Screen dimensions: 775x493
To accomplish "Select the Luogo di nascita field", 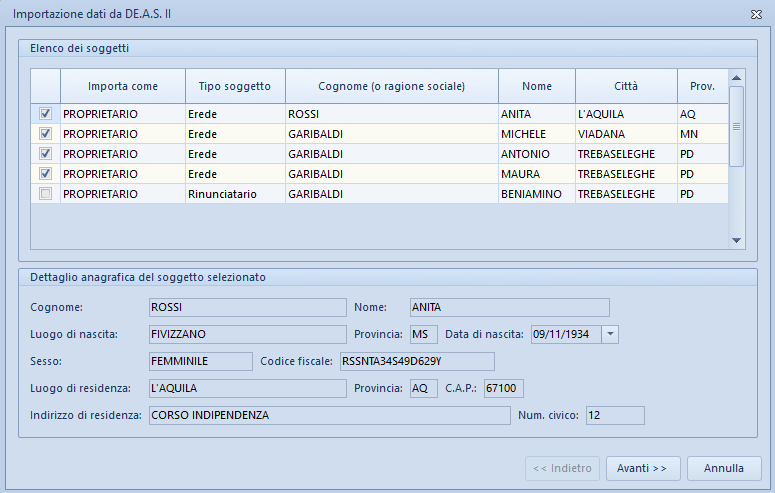I will 246,334.
